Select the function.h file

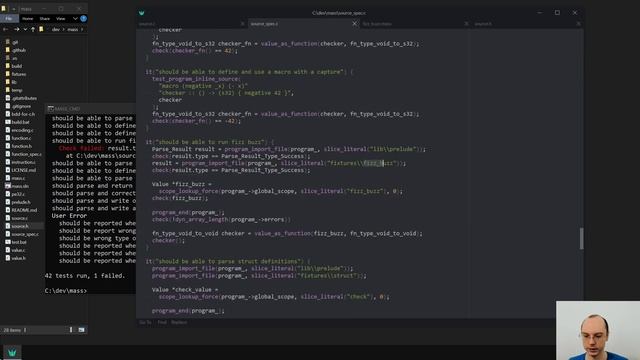[x=21, y=146]
